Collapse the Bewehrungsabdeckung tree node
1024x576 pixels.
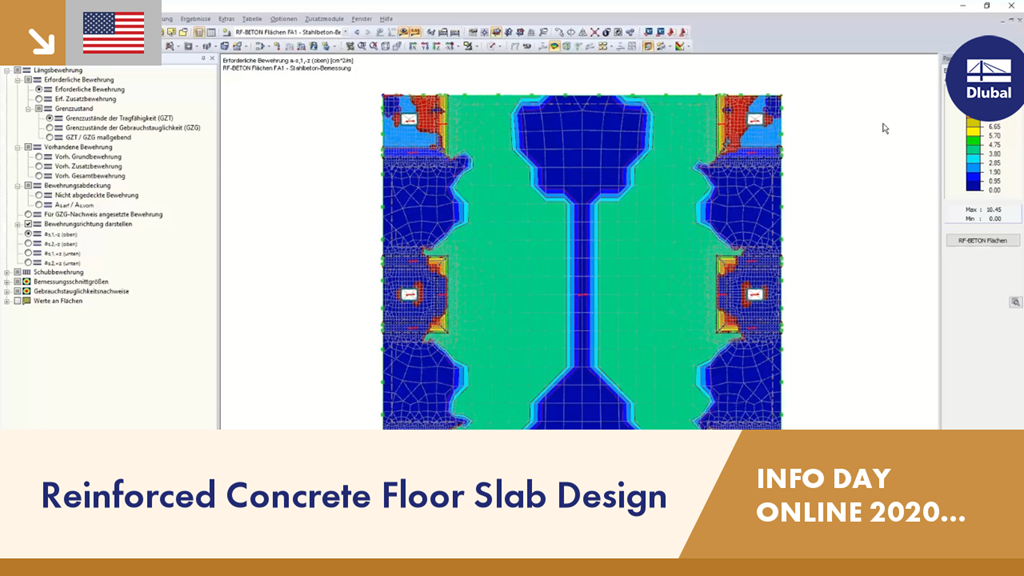(x=18, y=185)
